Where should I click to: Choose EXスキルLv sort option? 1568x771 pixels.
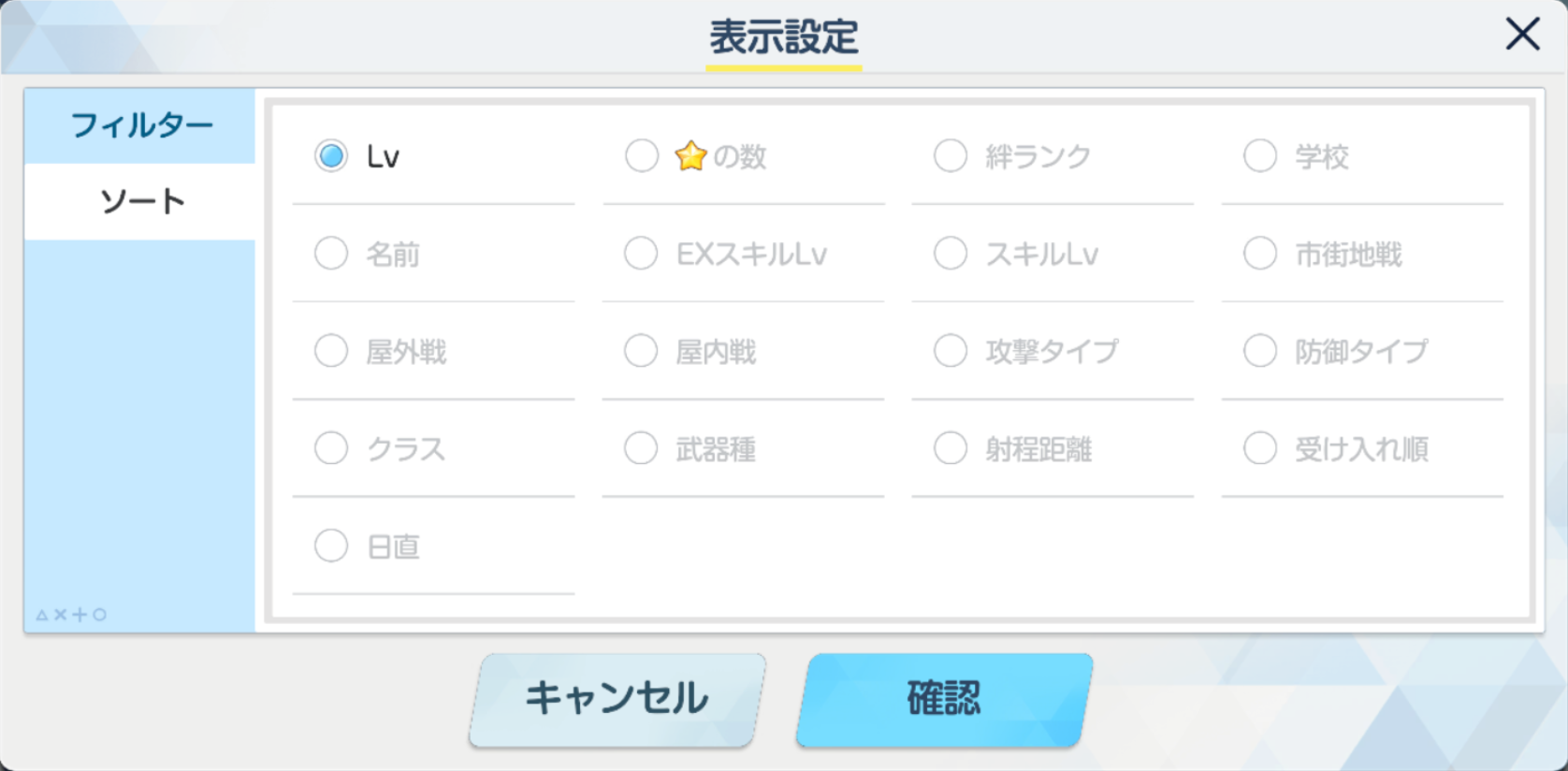pyautogui.click(x=642, y=254)
